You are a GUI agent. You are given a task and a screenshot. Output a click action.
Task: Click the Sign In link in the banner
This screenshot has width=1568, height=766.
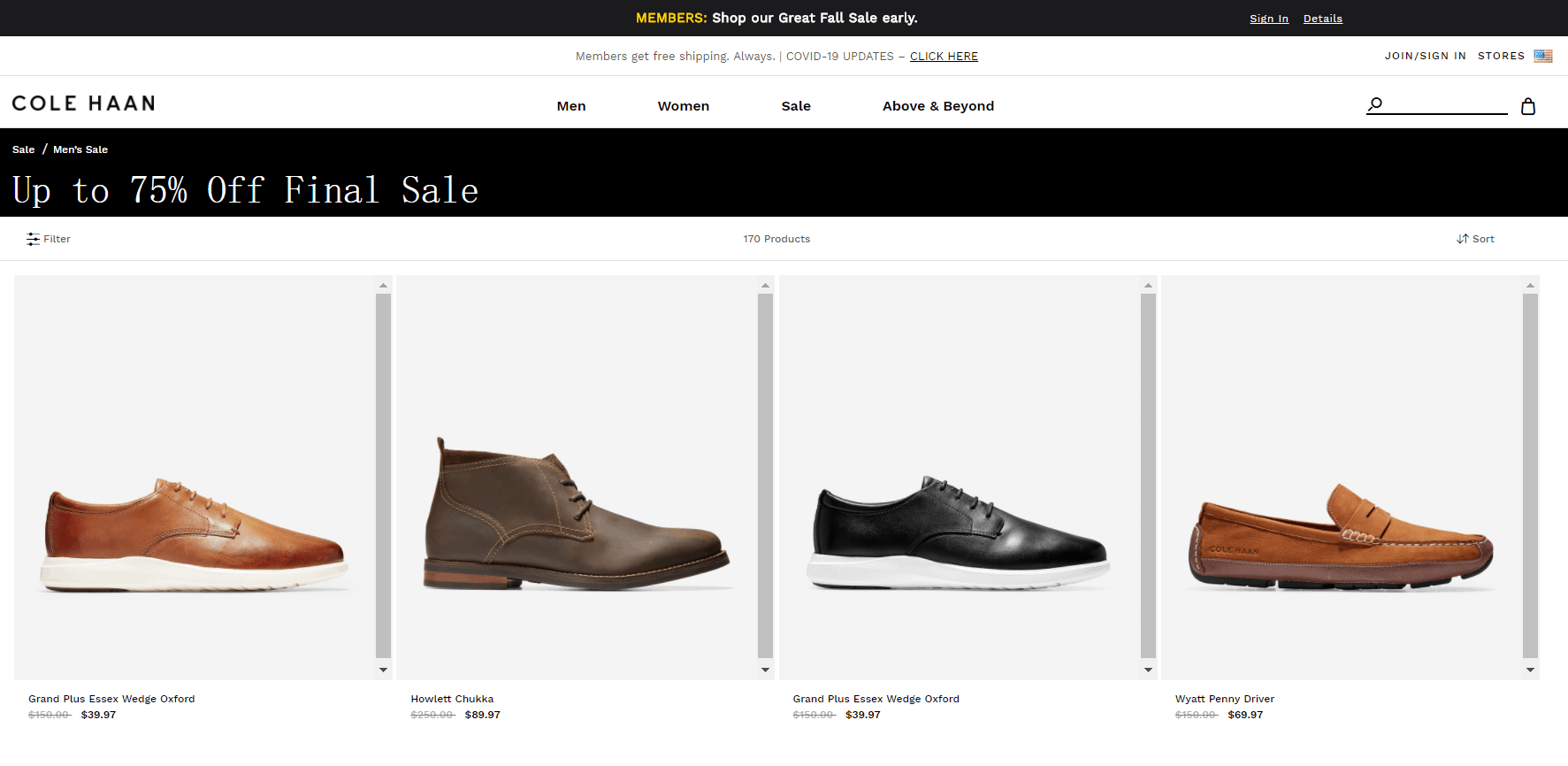click(x=1269, y=19)
